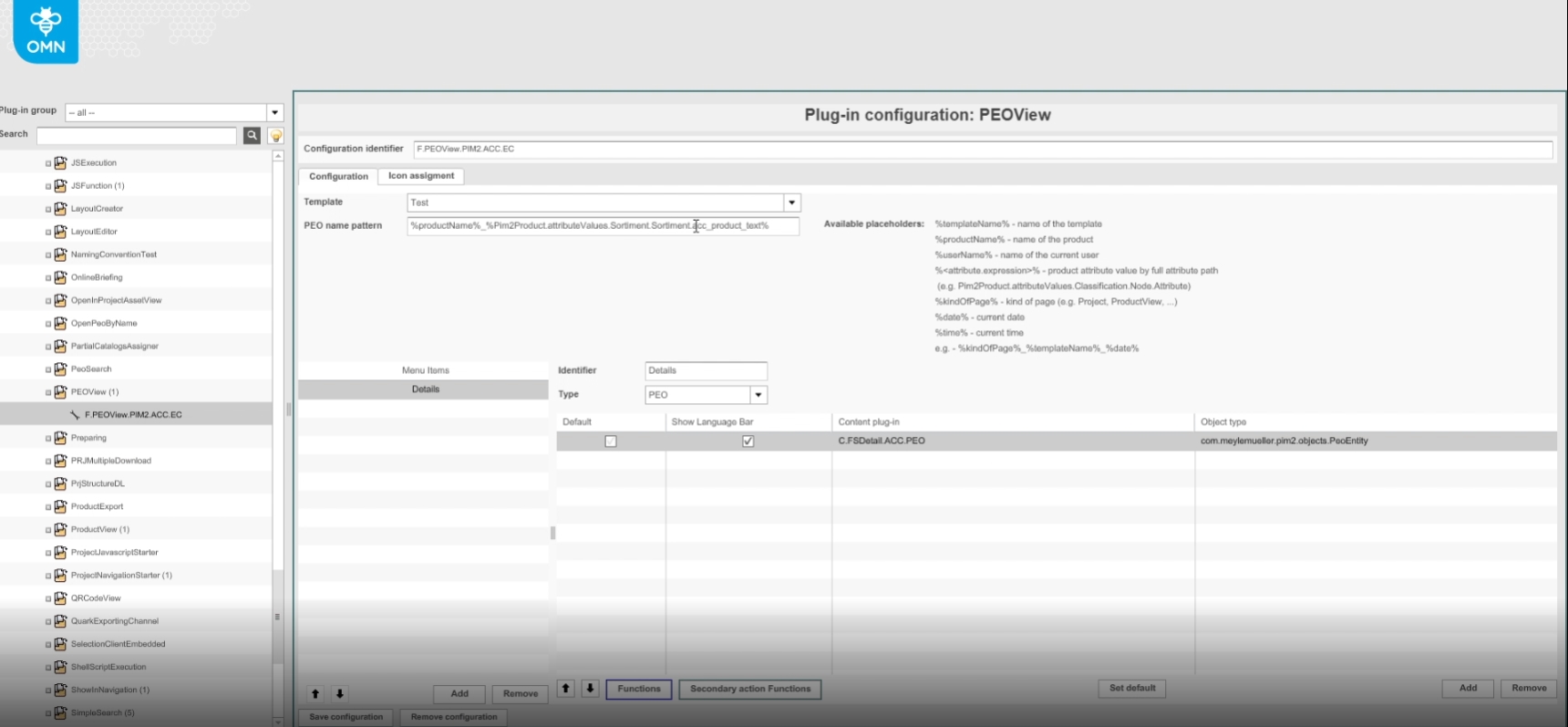This screenshot has width=1568, height=727.
Task: Move menu item up with left arrow button
Action: pyautogui.click(x=315, y=694)
